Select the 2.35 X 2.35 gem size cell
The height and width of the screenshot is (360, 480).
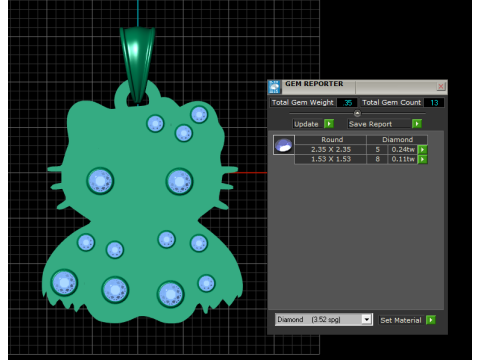coord(331,149)
